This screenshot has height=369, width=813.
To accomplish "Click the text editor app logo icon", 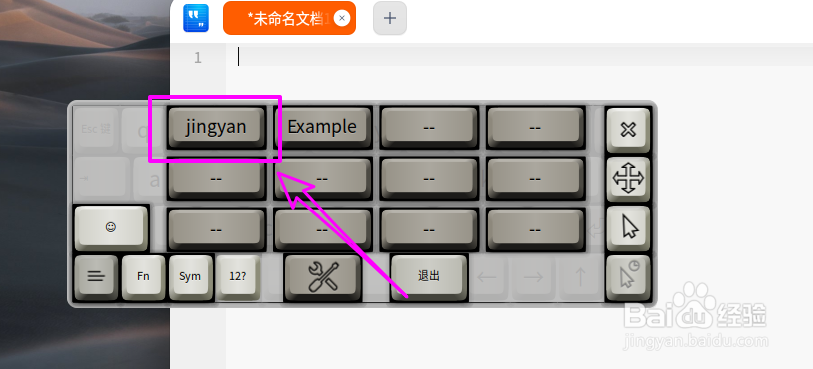I will click(x=196, y=18).
